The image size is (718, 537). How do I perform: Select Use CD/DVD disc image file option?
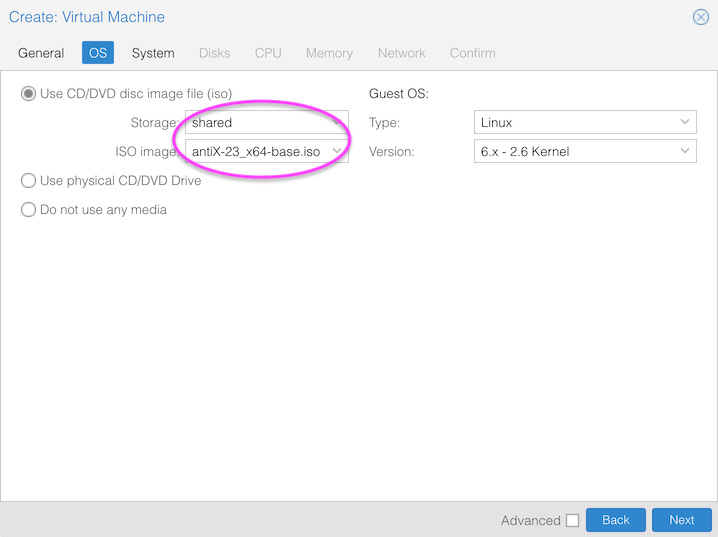click(x=29, y=94)
